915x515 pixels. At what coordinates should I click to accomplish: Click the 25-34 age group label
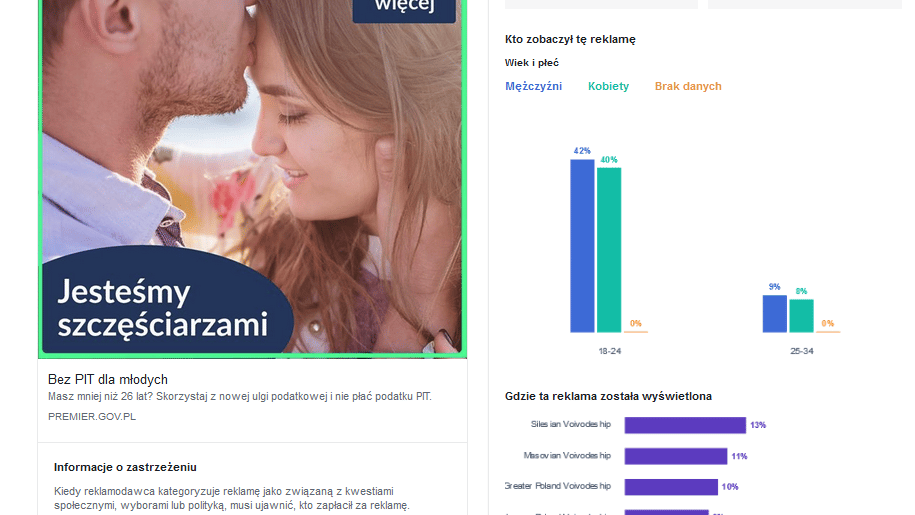point(801,351)
